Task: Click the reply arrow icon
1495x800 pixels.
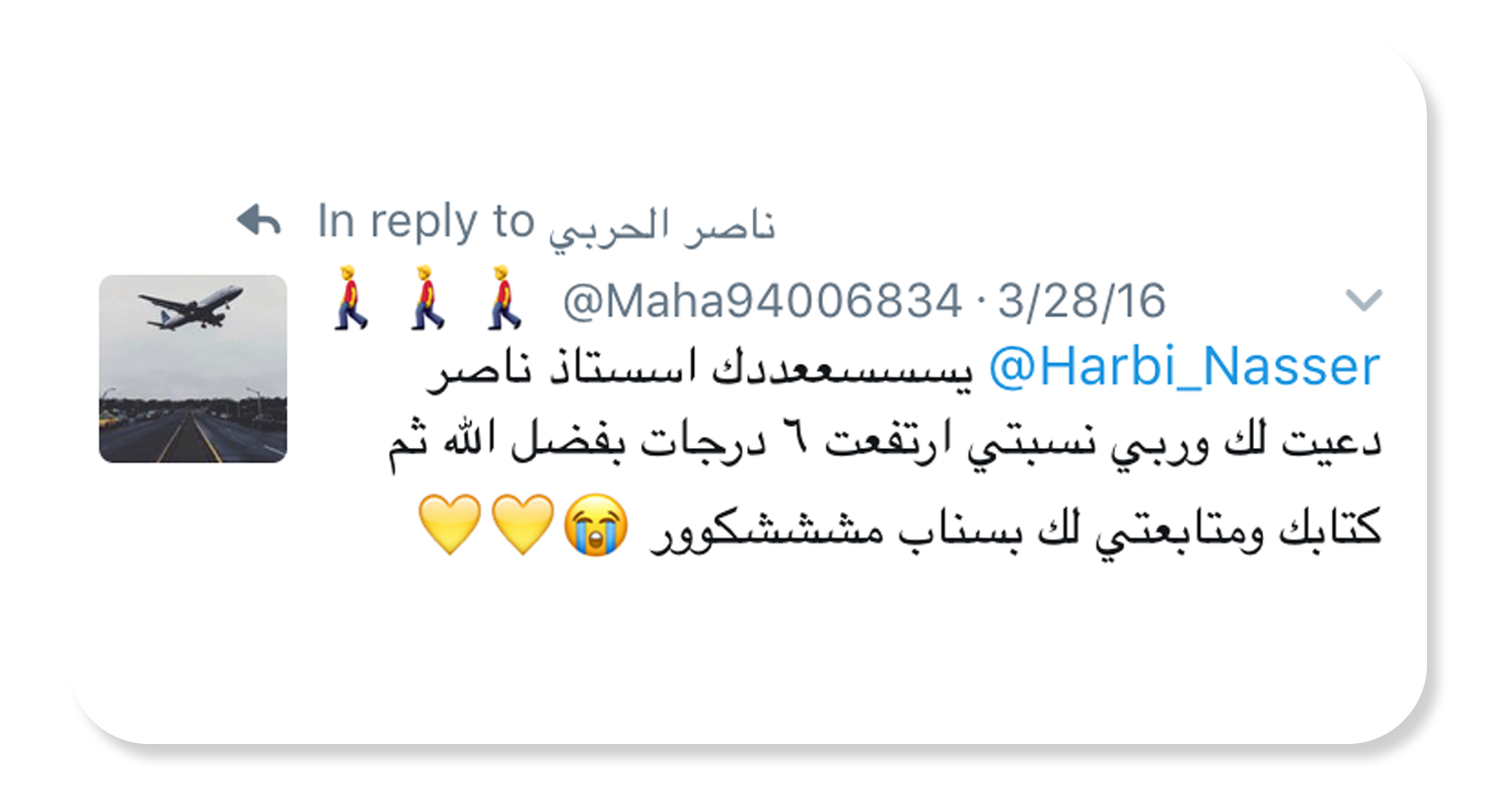Action: [259, 220]
